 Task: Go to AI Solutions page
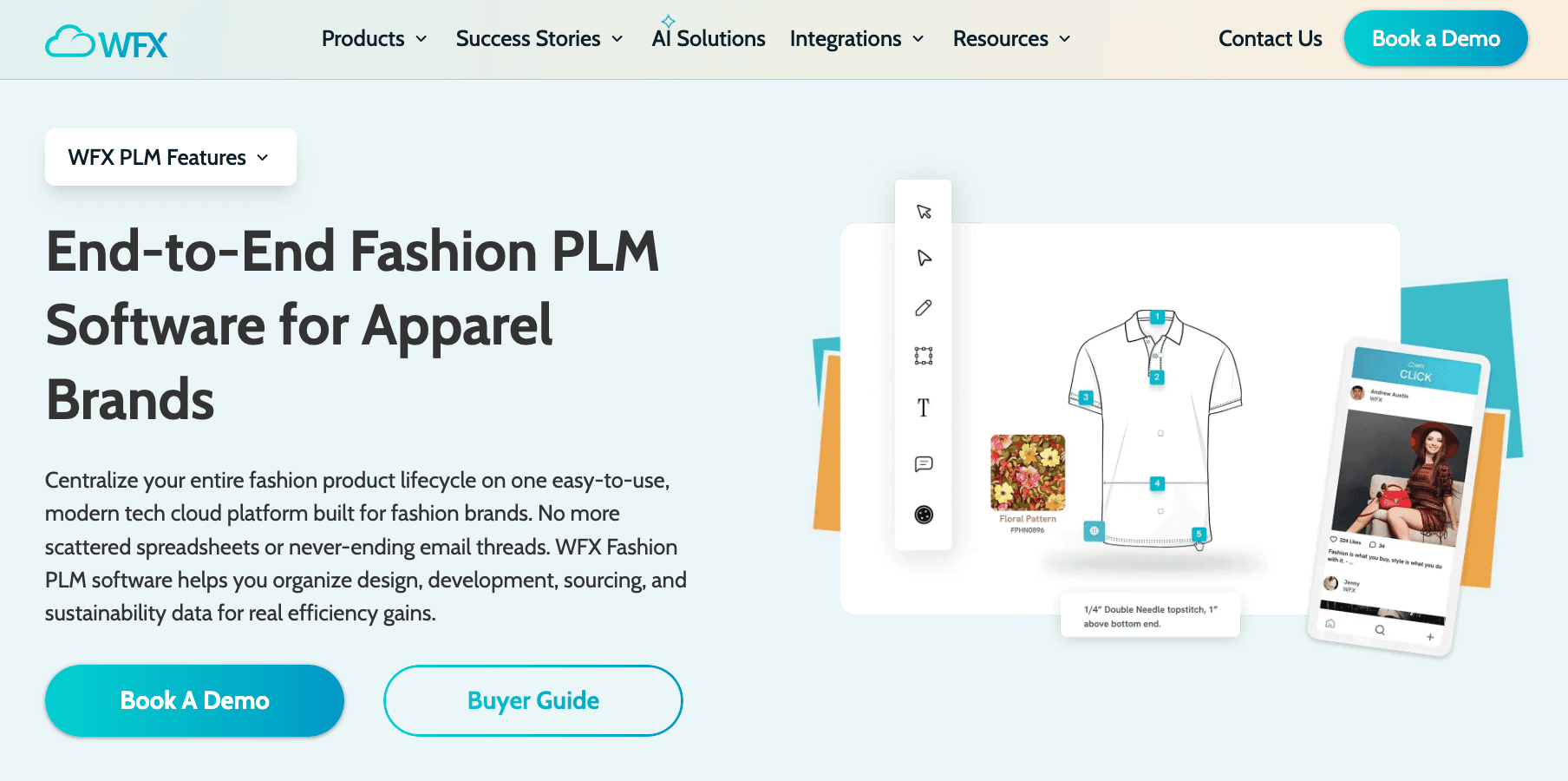coord(709,39)
